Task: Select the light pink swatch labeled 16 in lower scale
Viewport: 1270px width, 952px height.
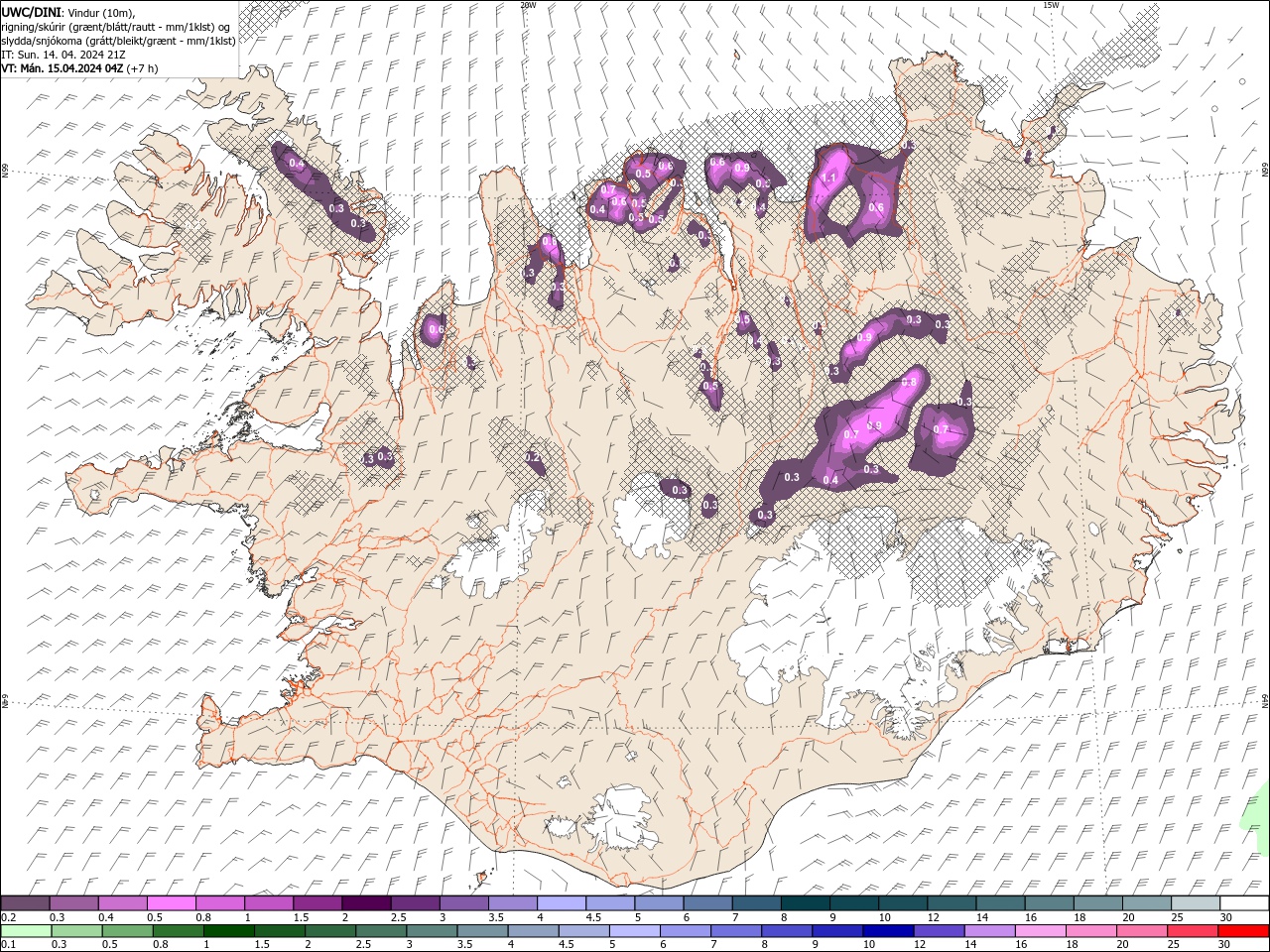Action: [x=1039, y=931]
